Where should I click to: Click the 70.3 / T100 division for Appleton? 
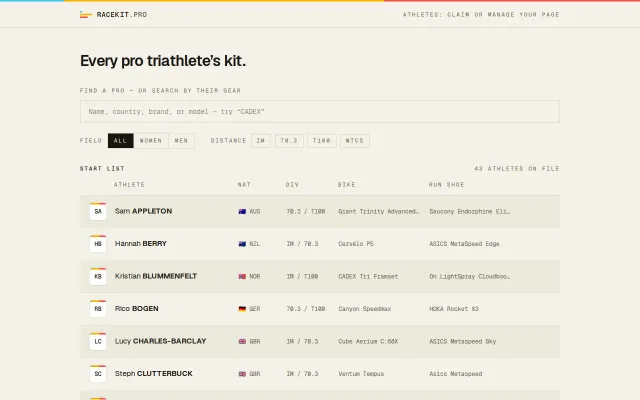(306, 211)
